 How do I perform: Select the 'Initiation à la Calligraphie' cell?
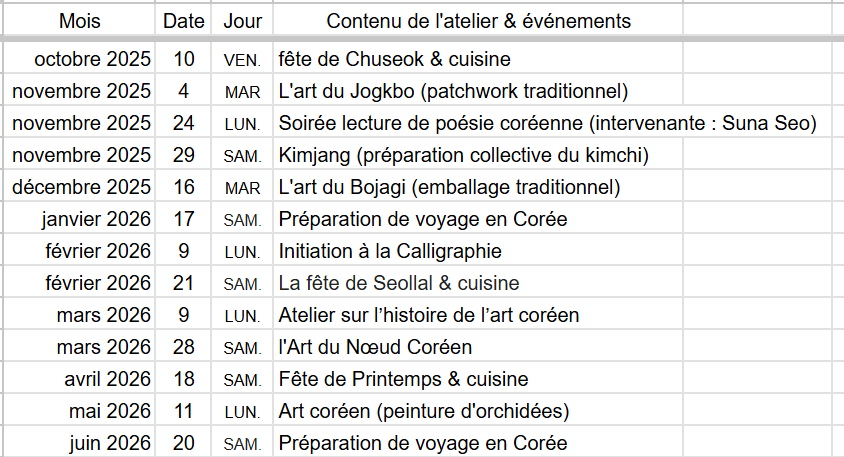click(x=390, y=251)
